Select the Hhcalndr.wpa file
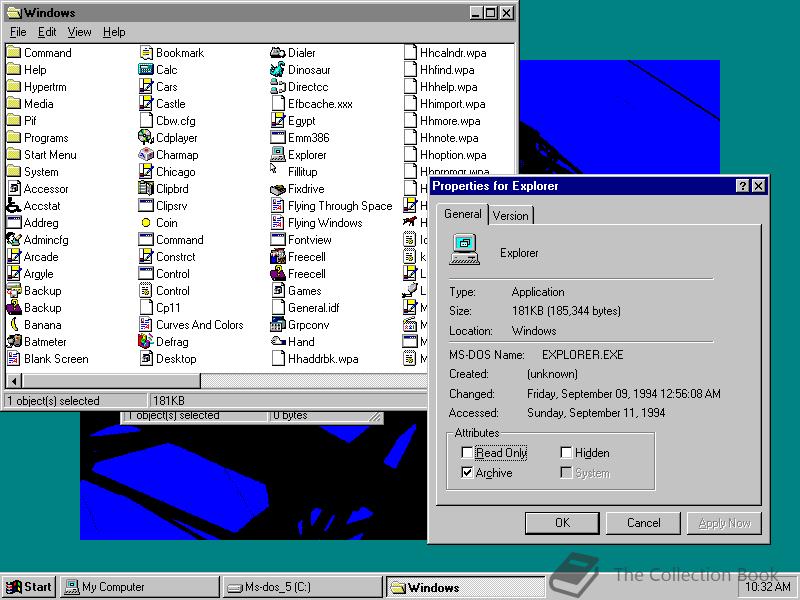The height and width of the screenshot is (600, 800). coord(445,53)
